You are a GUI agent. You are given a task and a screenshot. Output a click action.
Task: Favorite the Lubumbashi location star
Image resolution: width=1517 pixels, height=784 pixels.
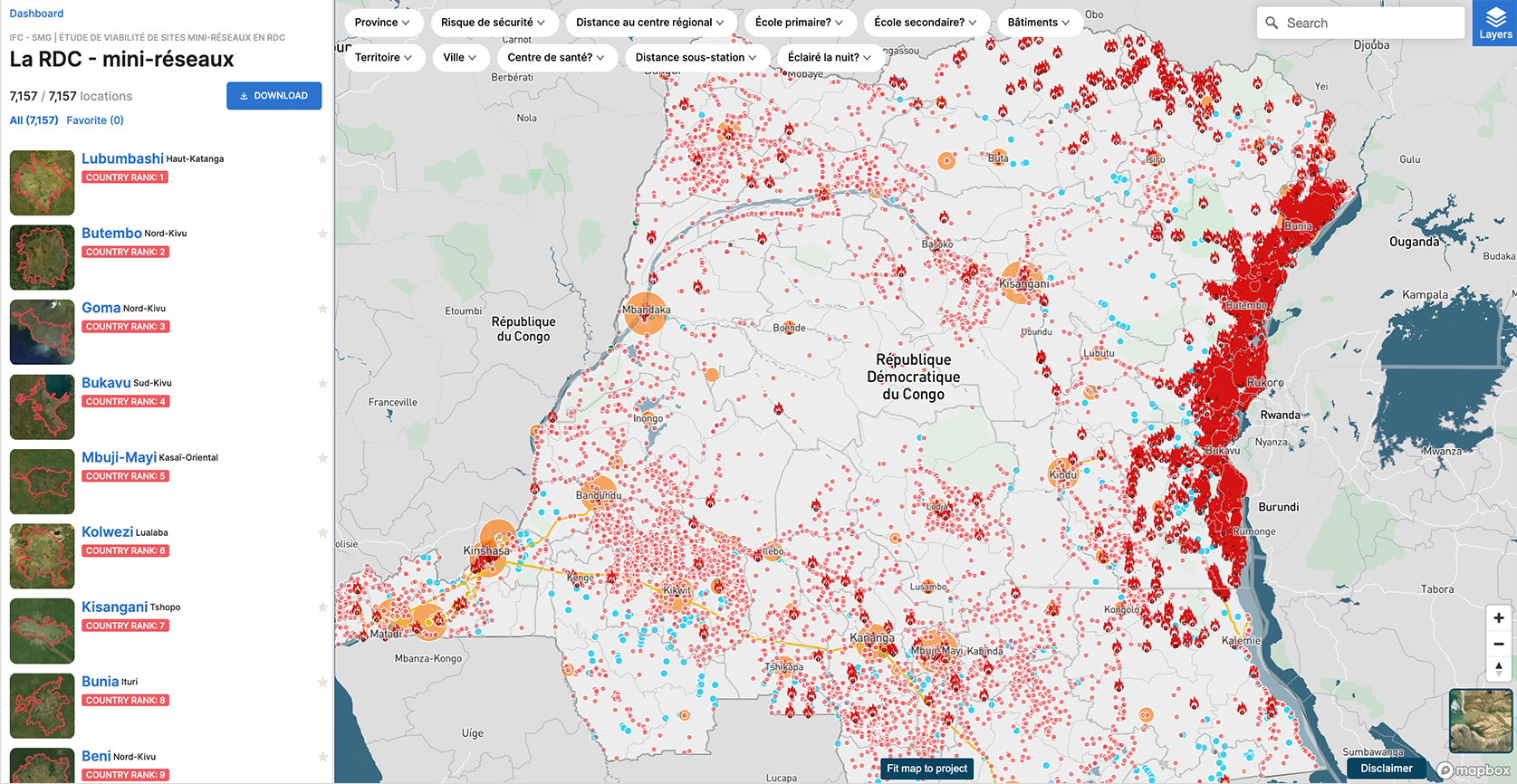coord(322,159)
